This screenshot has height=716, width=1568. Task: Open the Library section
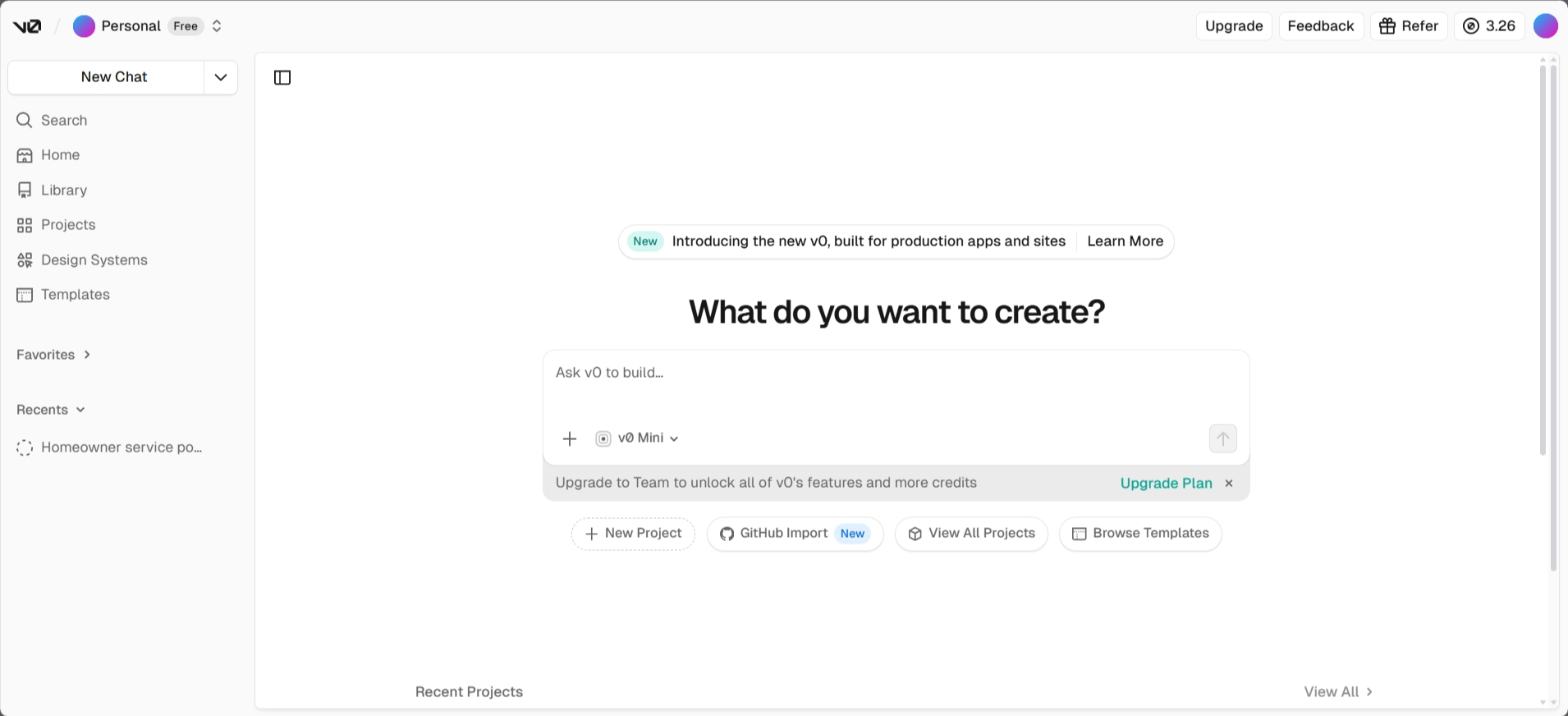coord(123,190)
